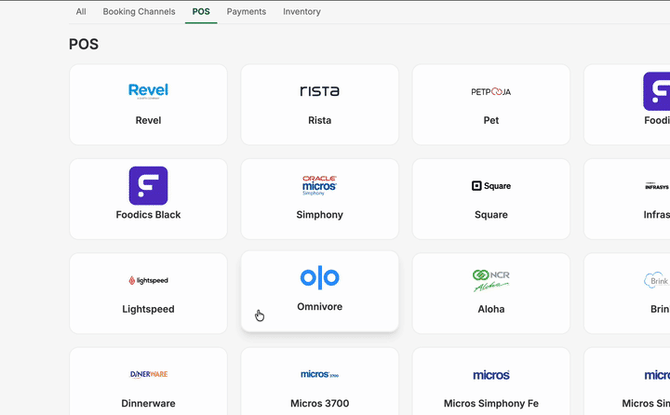This screenshot has height=415, width=670.
Task: Select the POS tab
Action: click(201, 12)
